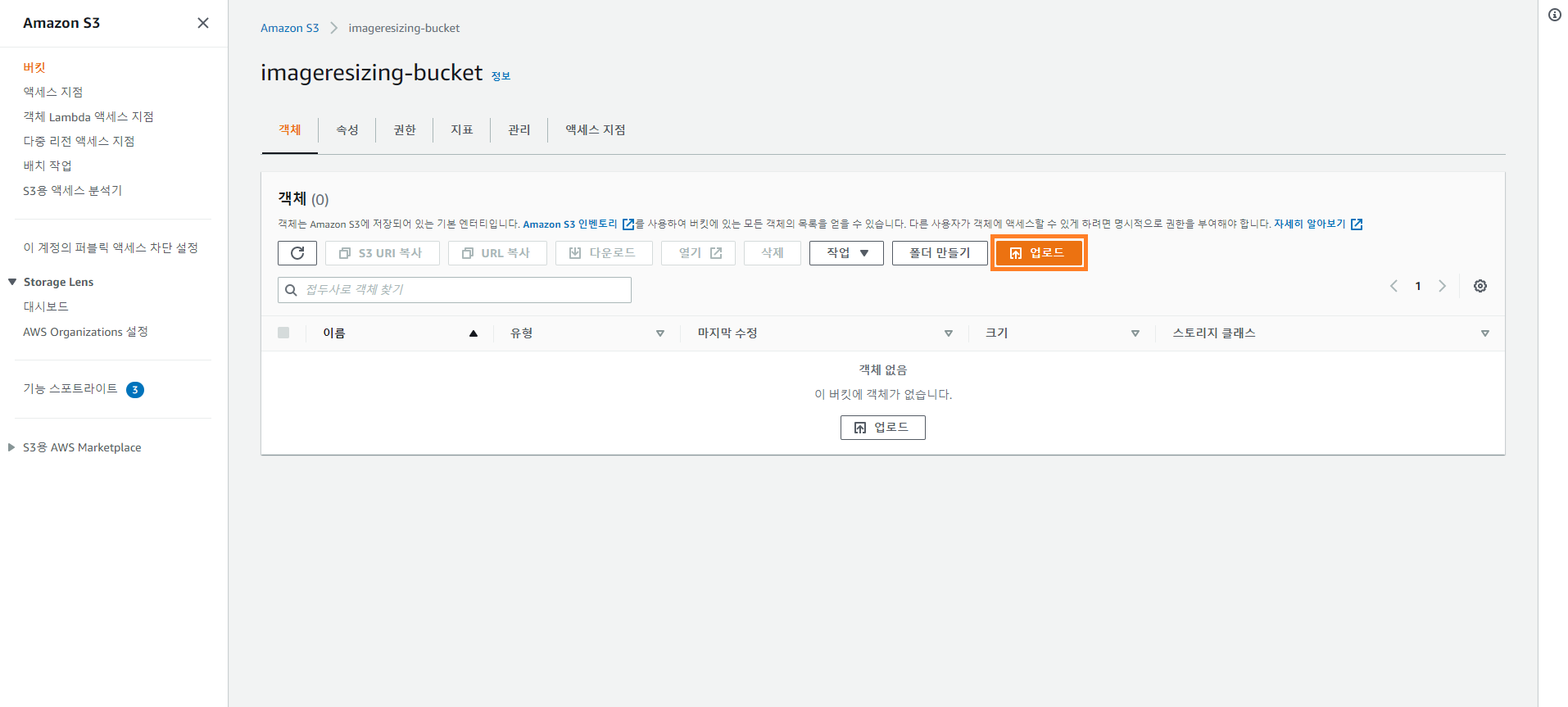Click the URL 복사 button
The image size is (1568, 707).
coord(497,253)
